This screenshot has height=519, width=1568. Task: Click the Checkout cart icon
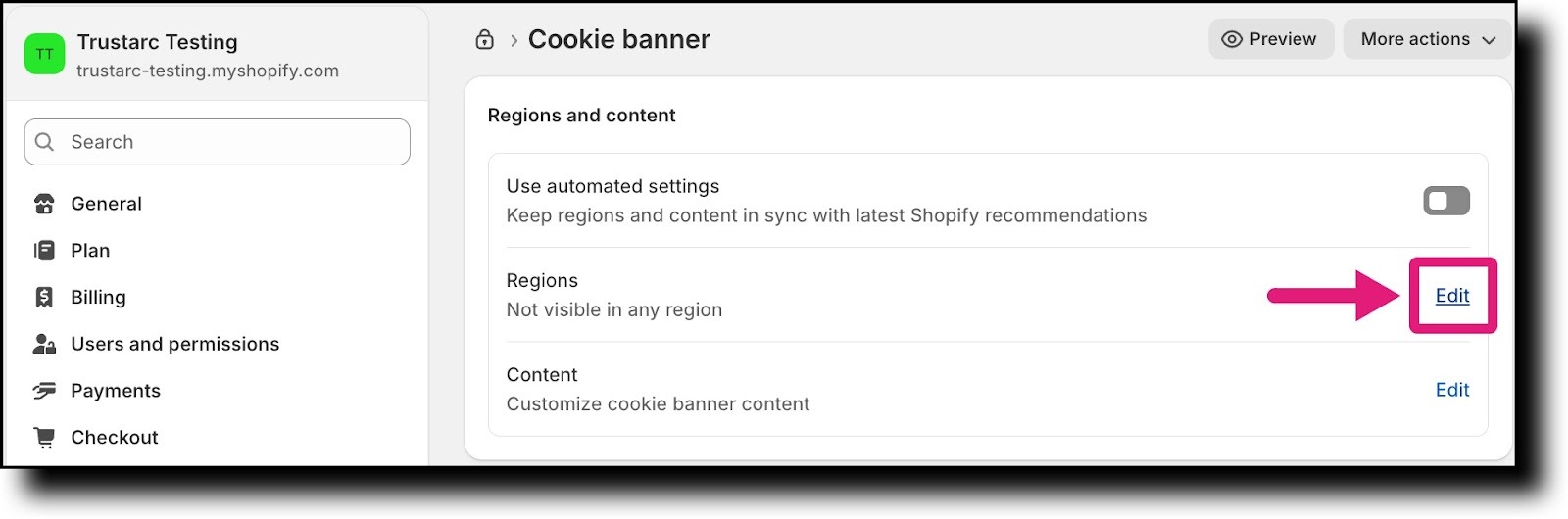(44, 437)
